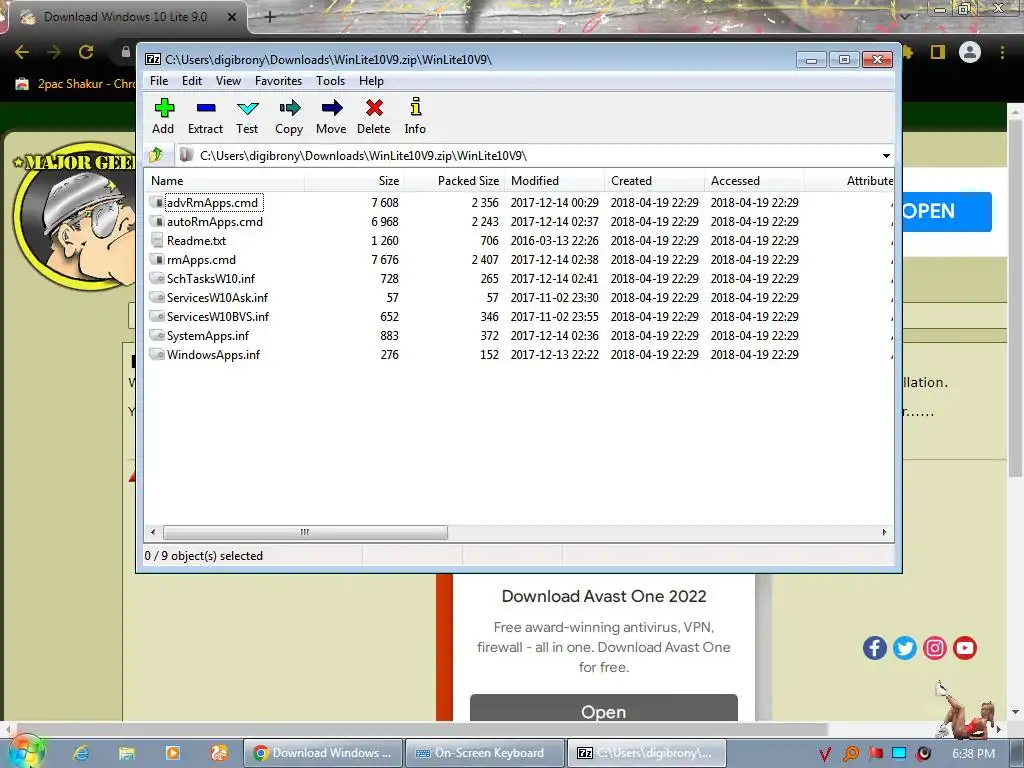Click the Chrome back arrow
Image resolution: width=1024 pixels, height=768 pixels.
[x=22, y=52]
